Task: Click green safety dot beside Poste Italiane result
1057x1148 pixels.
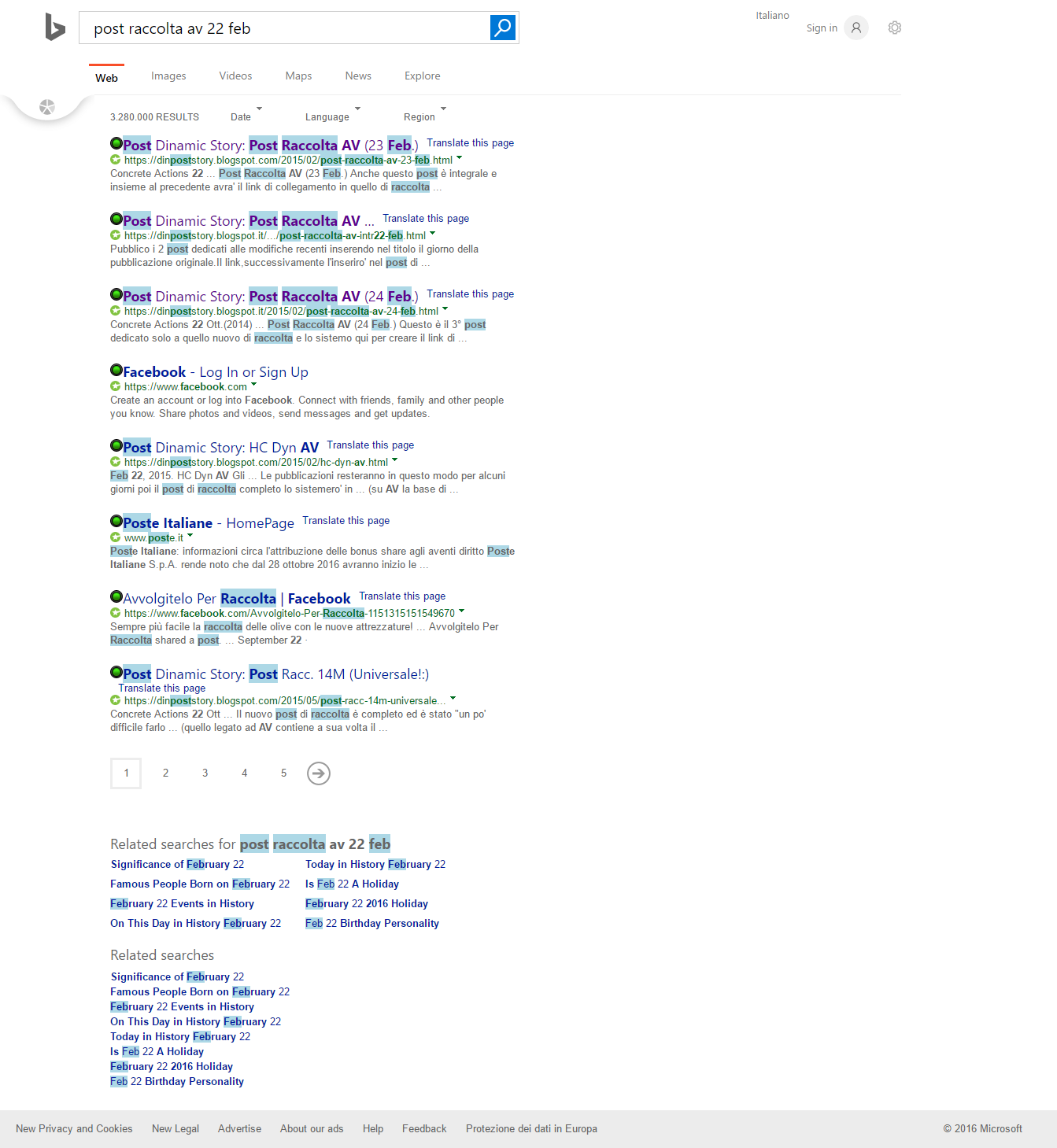Action: (116, 521)
